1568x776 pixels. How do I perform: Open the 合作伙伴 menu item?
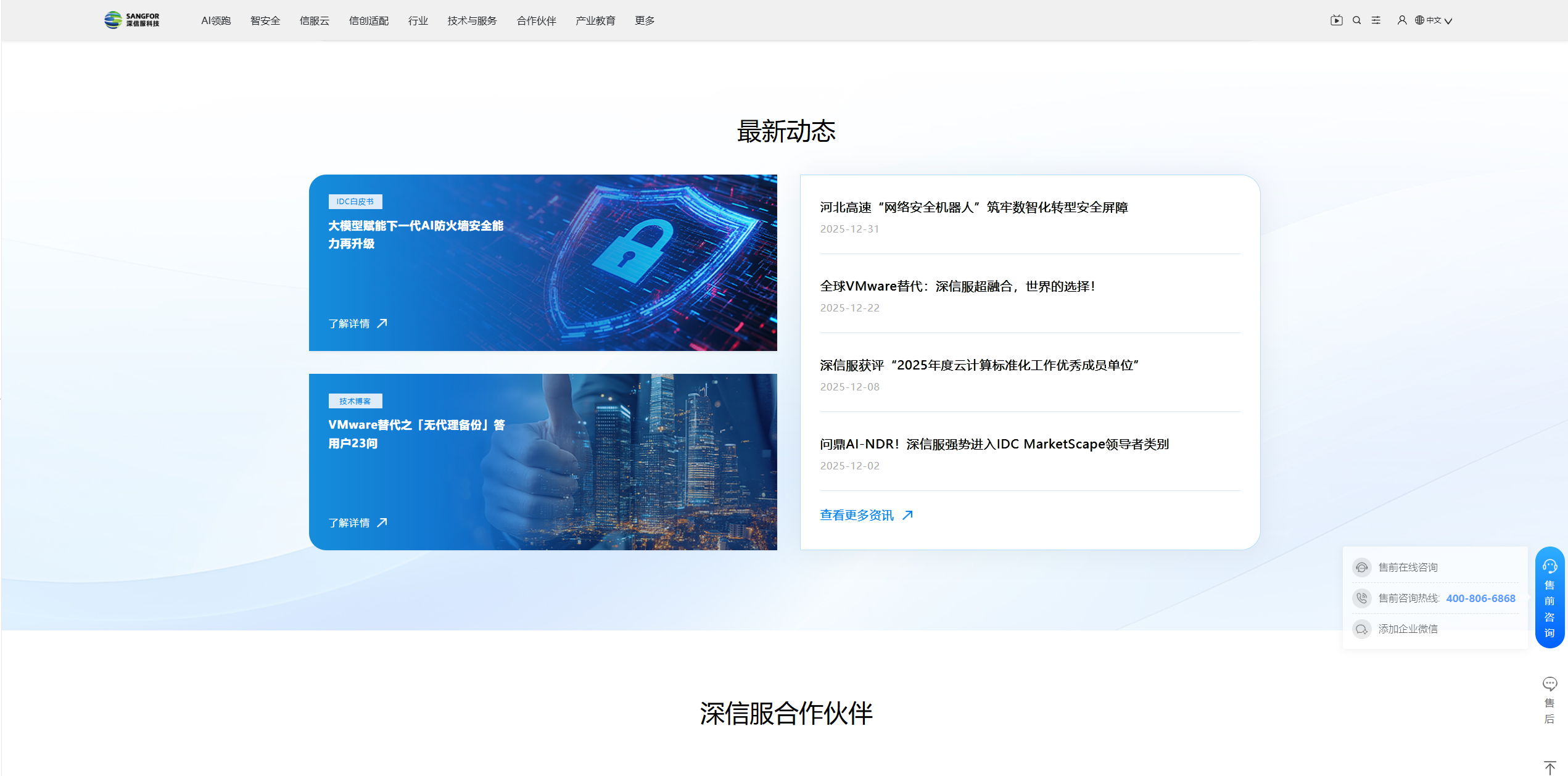click(x=536, y=20)
